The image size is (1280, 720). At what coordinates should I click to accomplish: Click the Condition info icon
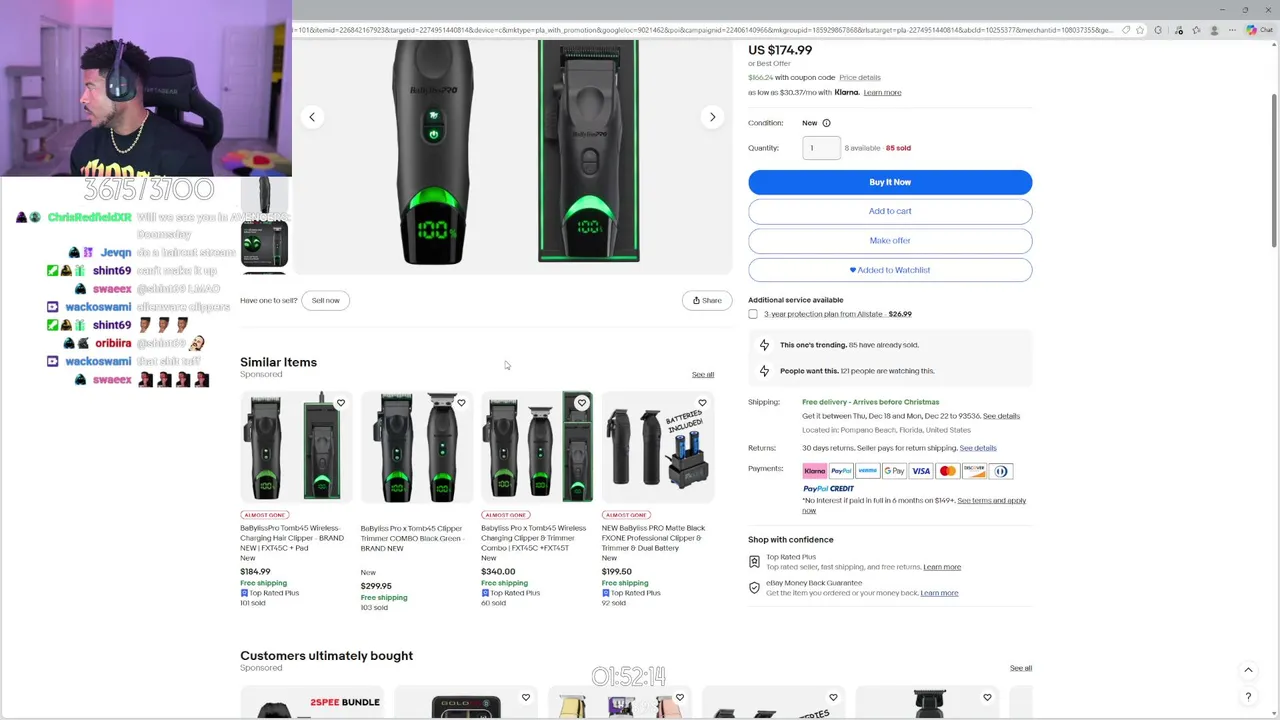pyautogui.click(x=826, y=123)
